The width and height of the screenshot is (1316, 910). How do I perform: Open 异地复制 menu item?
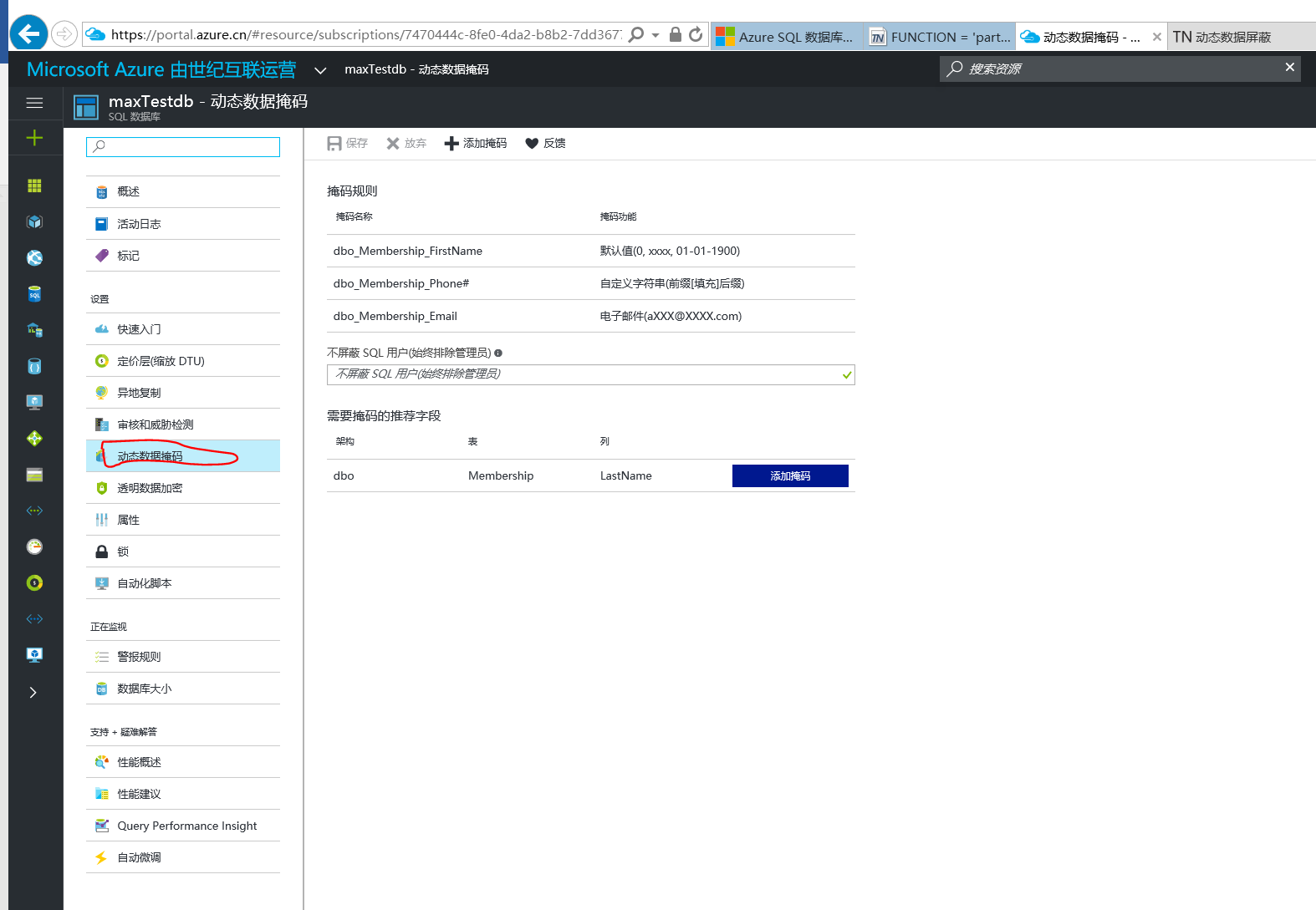(183, 393)
